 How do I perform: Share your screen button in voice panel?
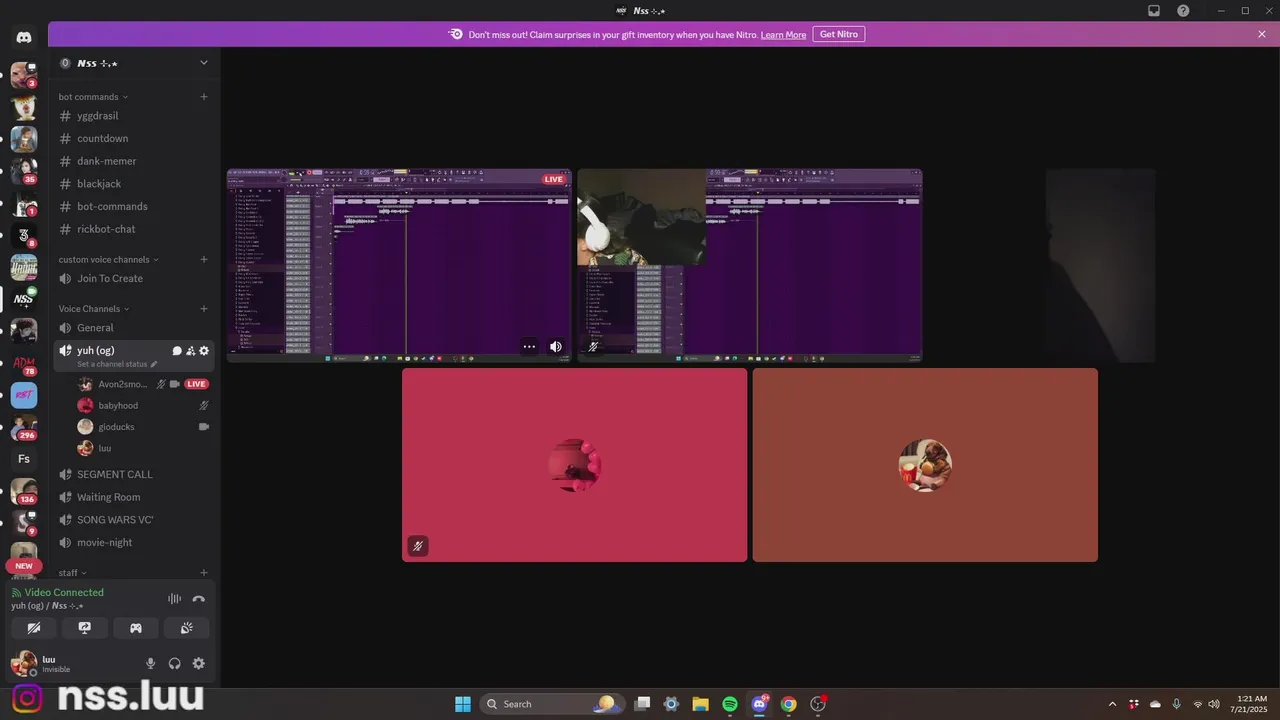85,628
